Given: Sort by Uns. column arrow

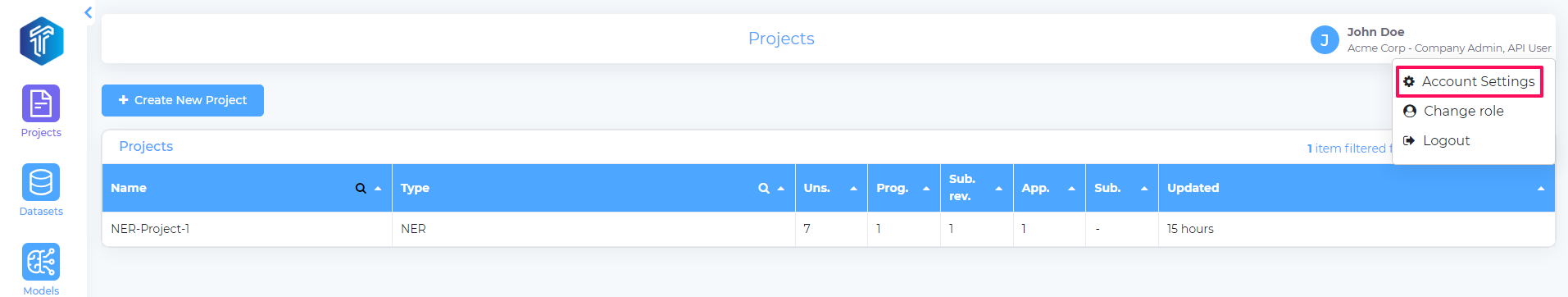Looking at the screenshot, I should [x=853, y=188].
